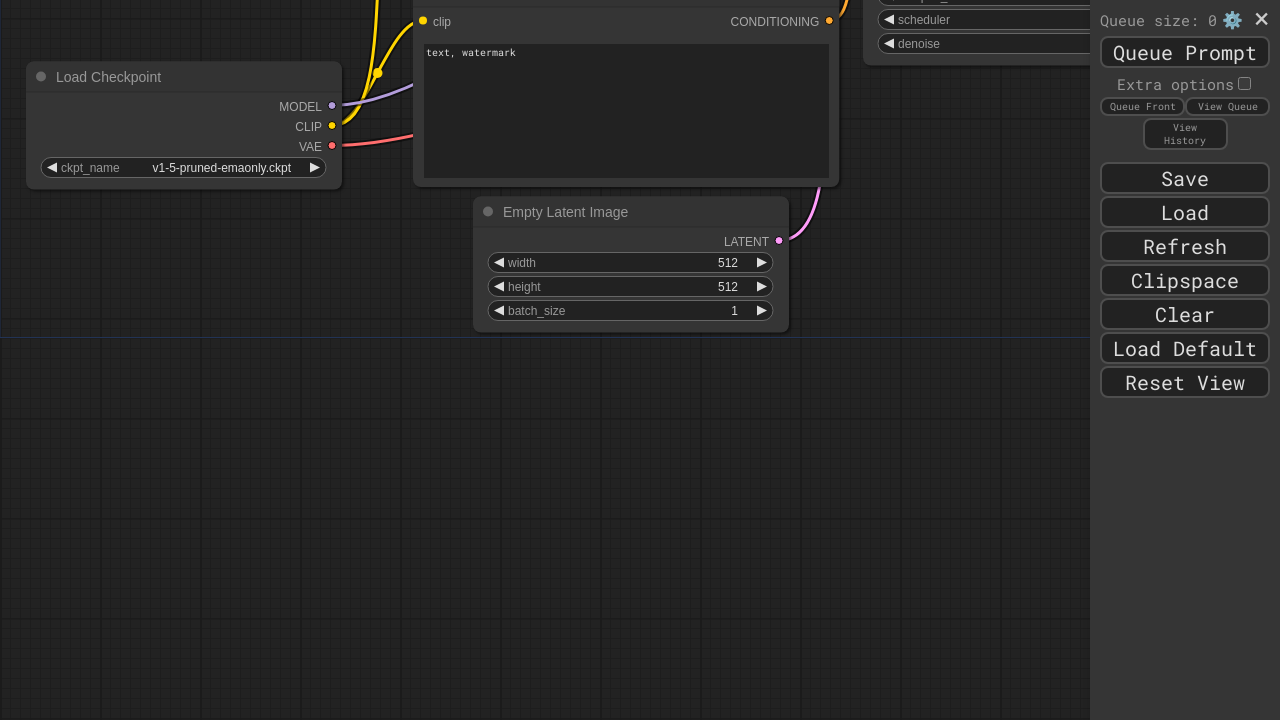Open the ckpt_name checkpoint selector
This screenshot has height=720, width=1280.
click(183, 168)
